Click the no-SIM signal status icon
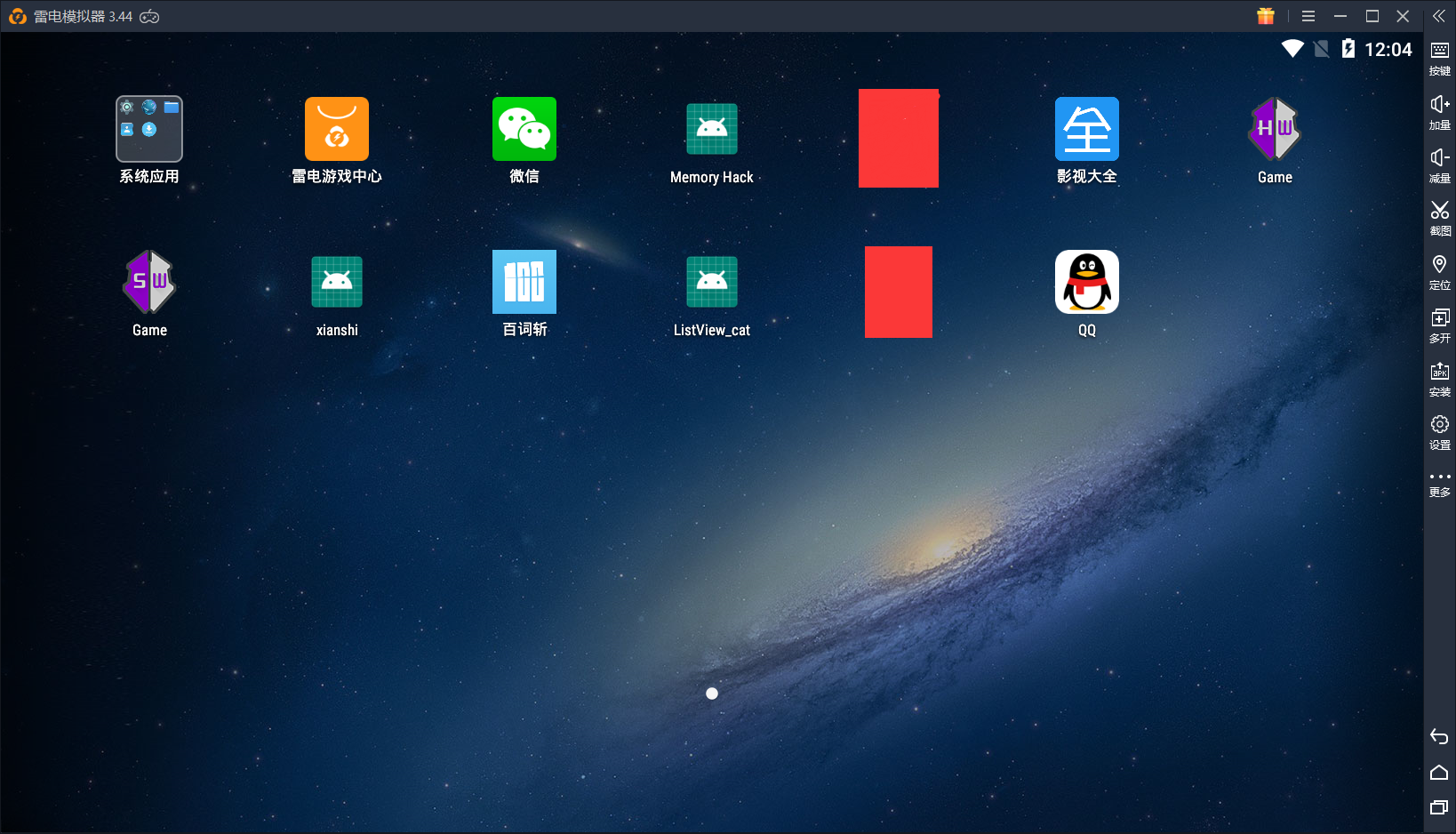Screen dimensions: 1456x834 click(x=1322, y=49)
